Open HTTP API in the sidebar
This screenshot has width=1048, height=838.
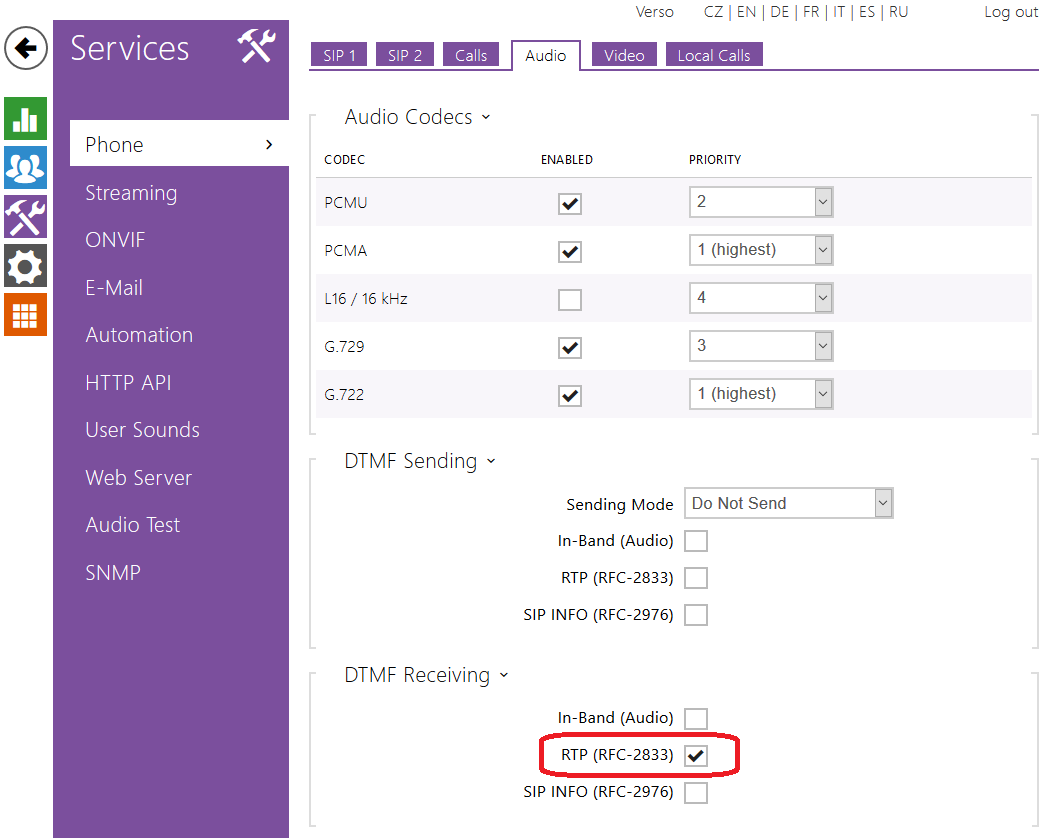[128, 382]
